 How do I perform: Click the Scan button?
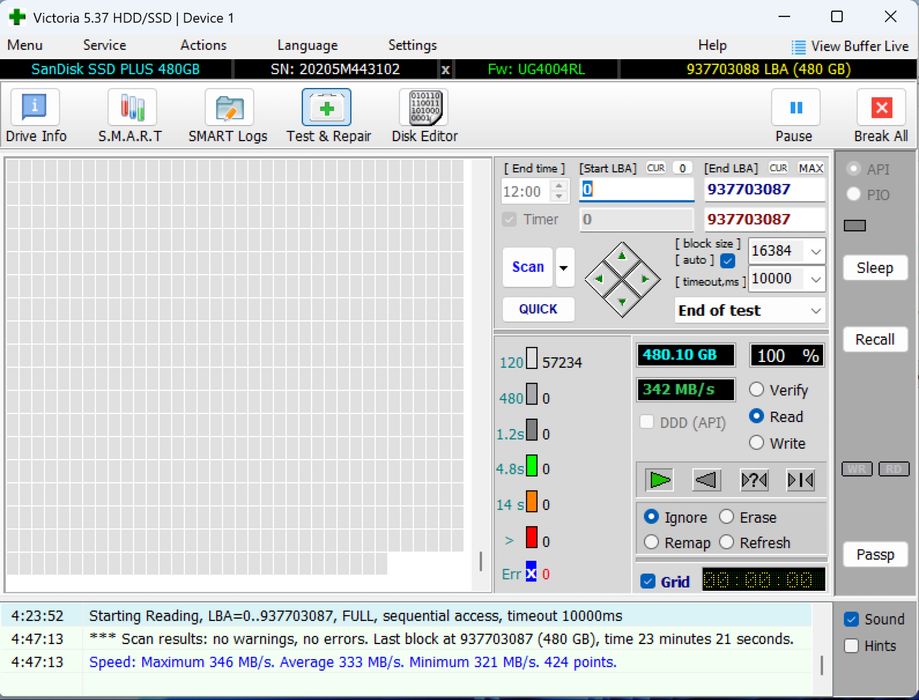[x=527, y=267]
